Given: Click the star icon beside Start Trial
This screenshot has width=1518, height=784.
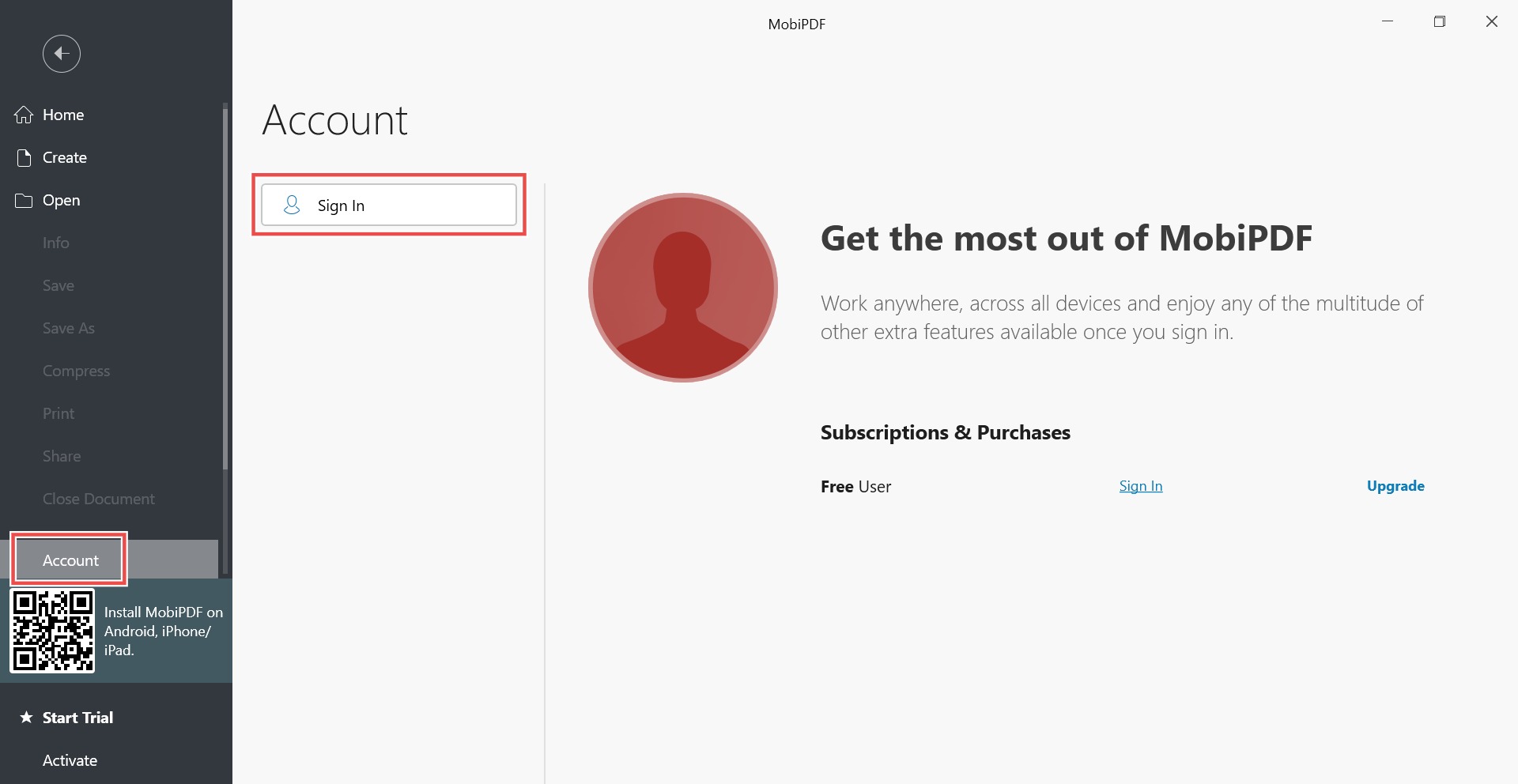Looking at the screenshot, I should tap(26, 717).
